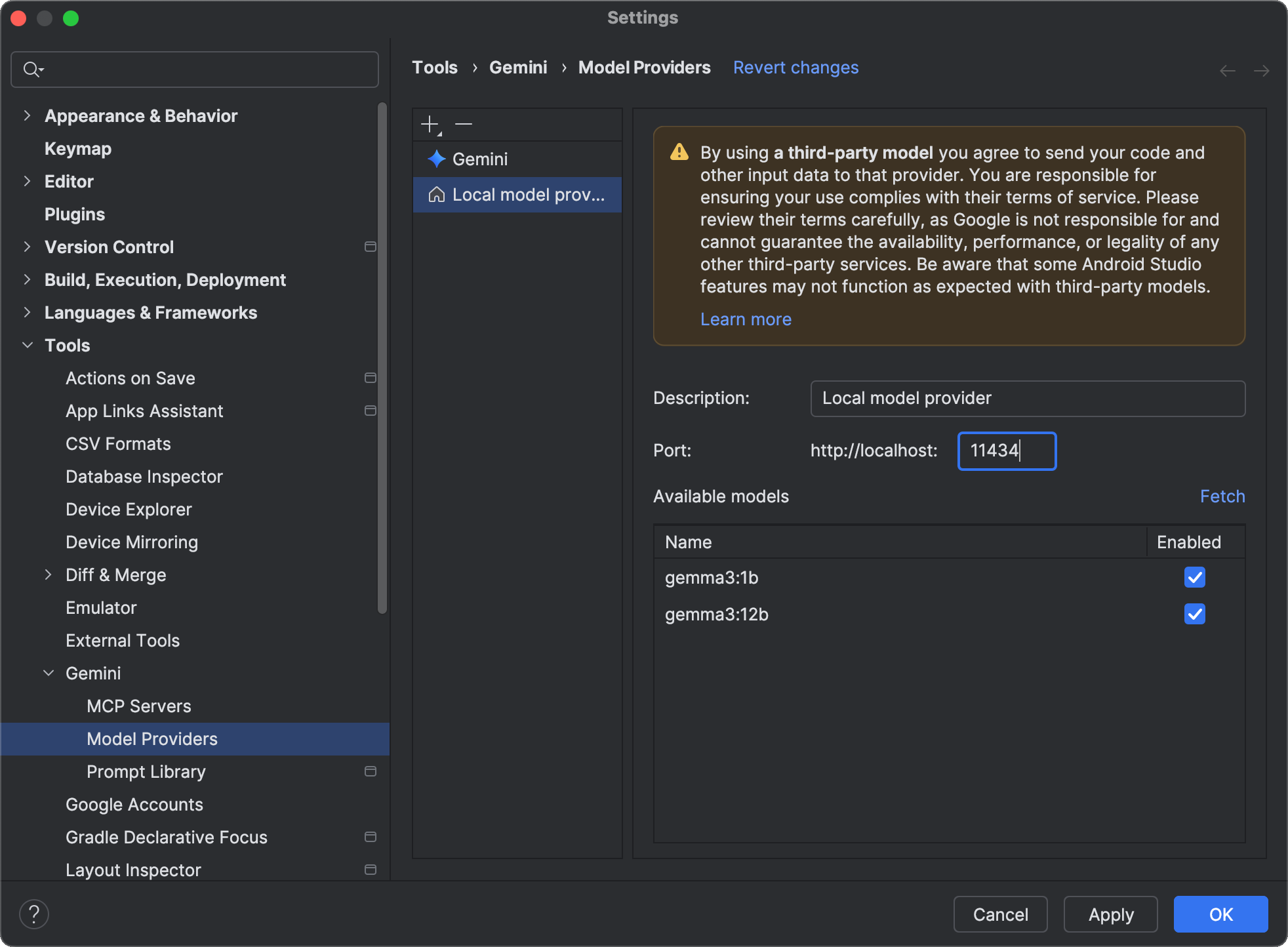
Task: Open Prompt Library settings
Action: point(146,772)
